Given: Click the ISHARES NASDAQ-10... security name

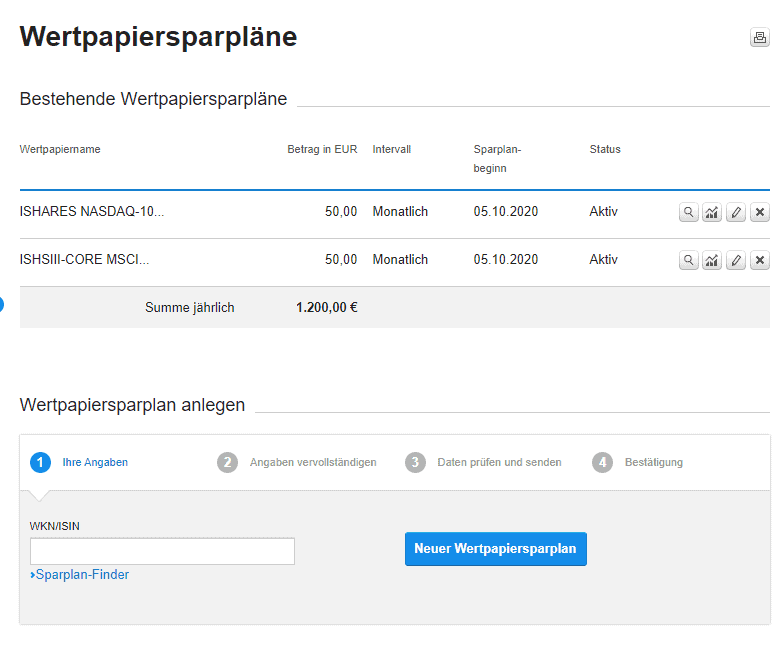Looking at the screenshot, I should pos(92,212).
